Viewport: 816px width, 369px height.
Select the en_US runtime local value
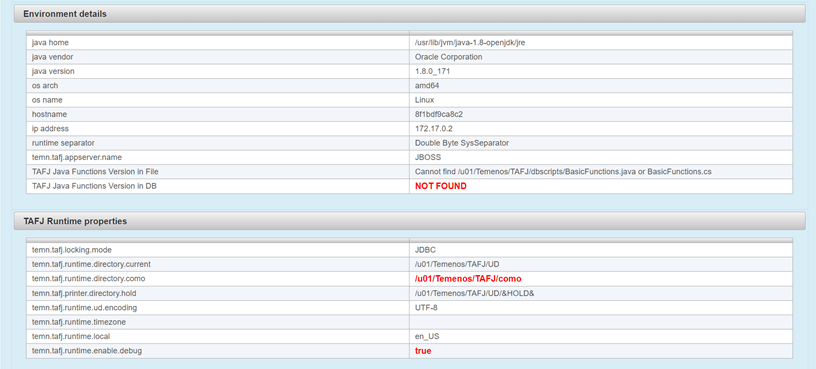pos(427,337)
